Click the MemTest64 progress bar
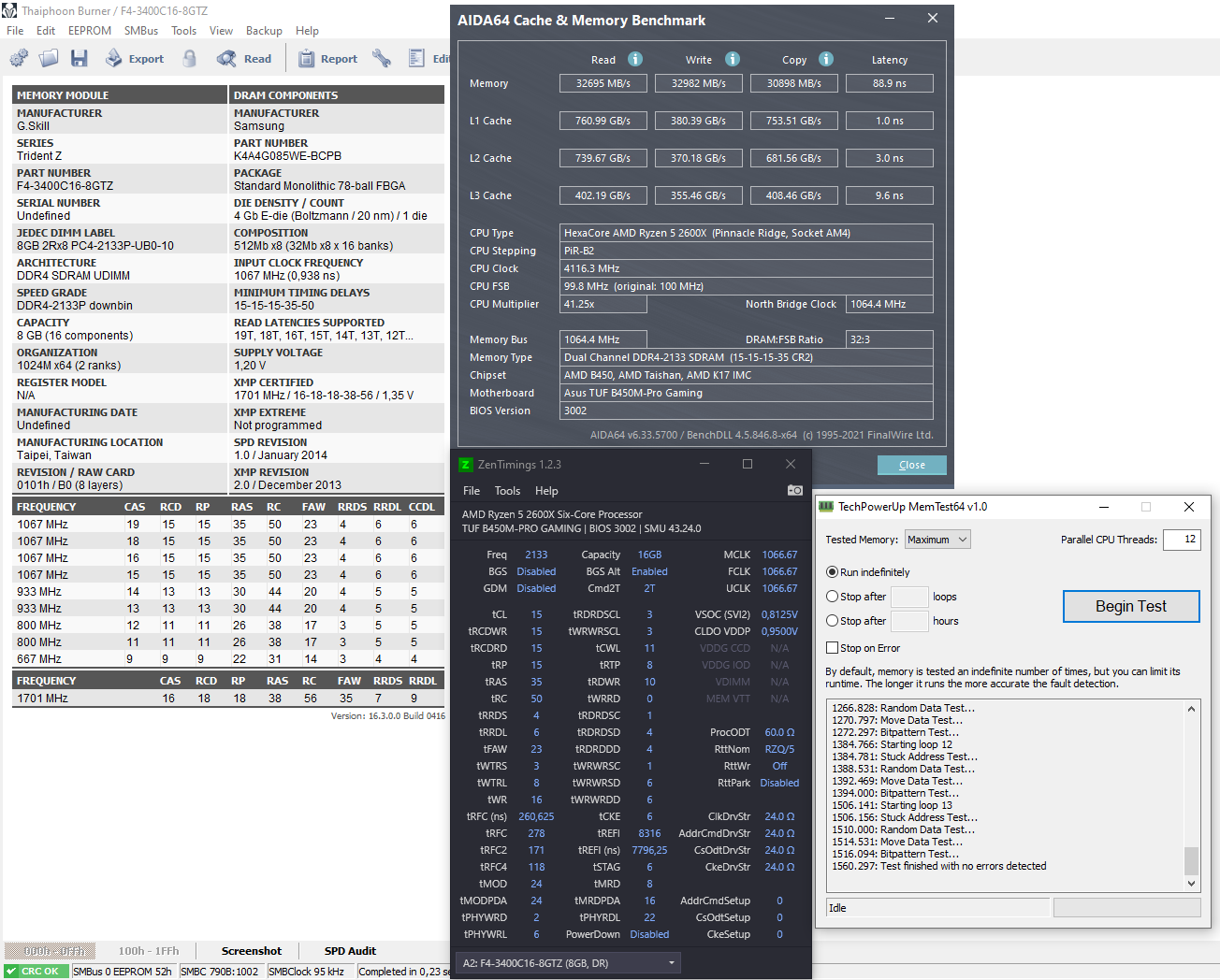1220x980 pixels. point(1127,908)
